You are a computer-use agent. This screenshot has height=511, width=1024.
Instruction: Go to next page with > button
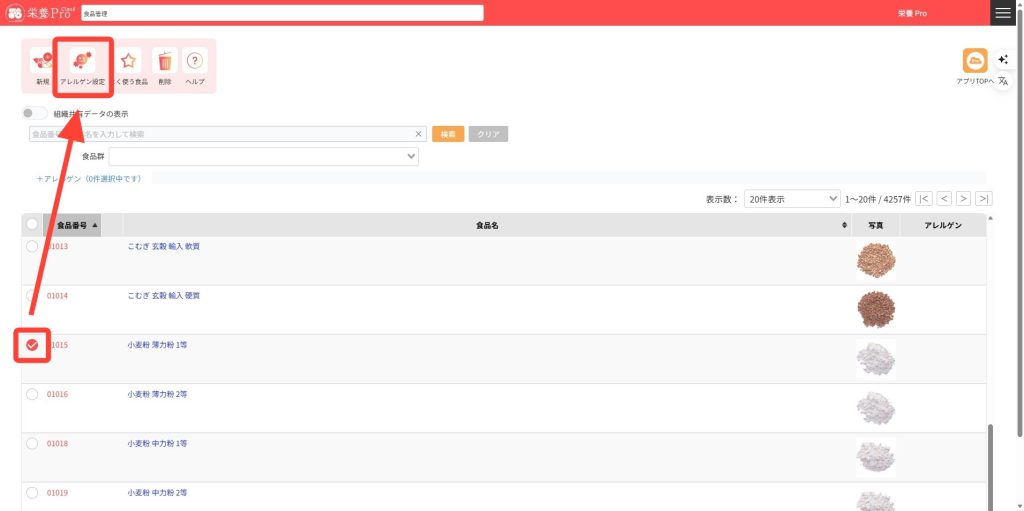click(x=964, y=199)
